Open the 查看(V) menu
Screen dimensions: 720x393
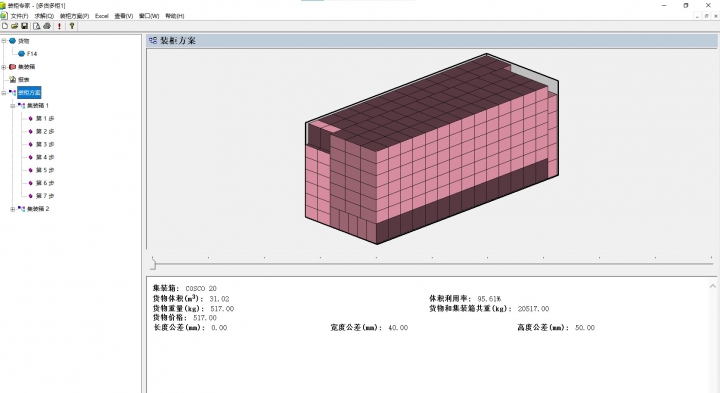pyautogui.click(x=124, y=16)
